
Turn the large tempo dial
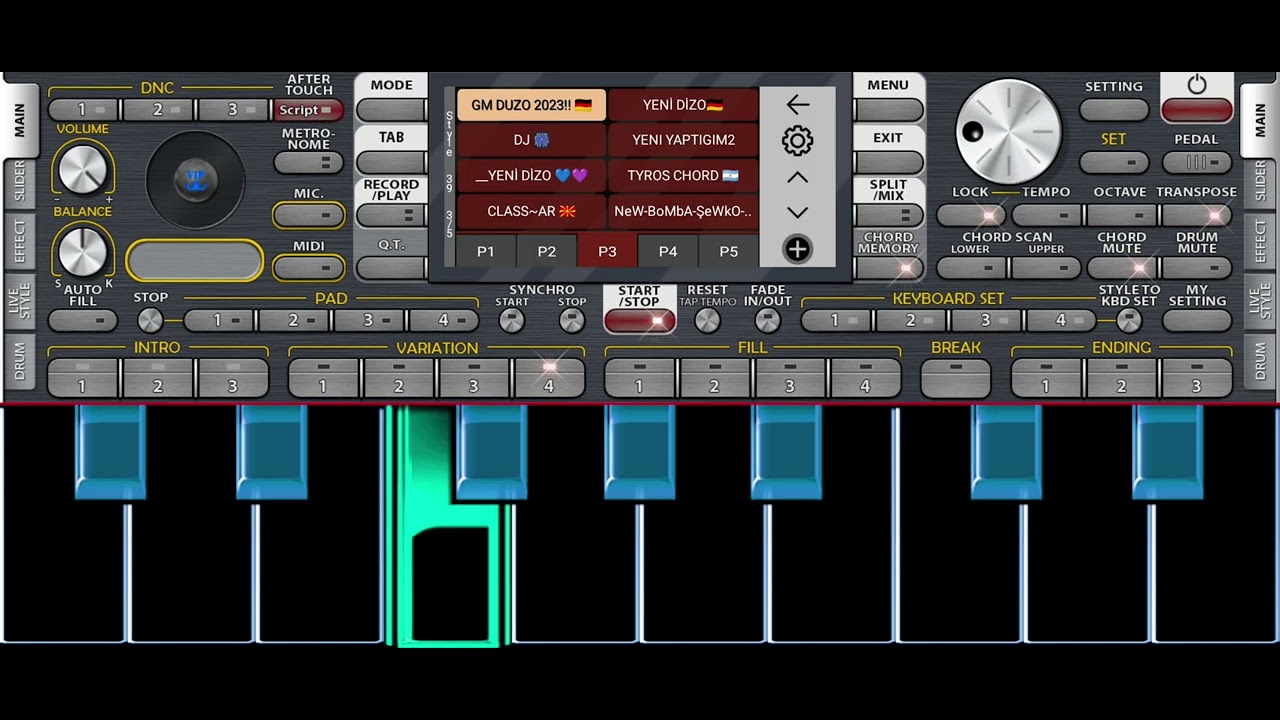[x=1008, y=132]
